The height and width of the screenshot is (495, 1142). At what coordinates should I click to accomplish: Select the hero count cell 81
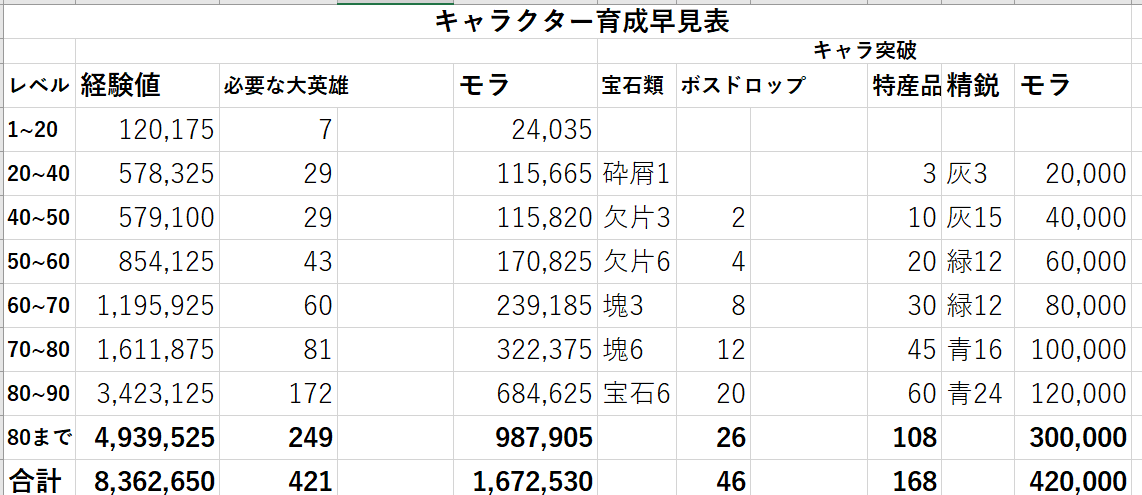(x=278, y=349)
